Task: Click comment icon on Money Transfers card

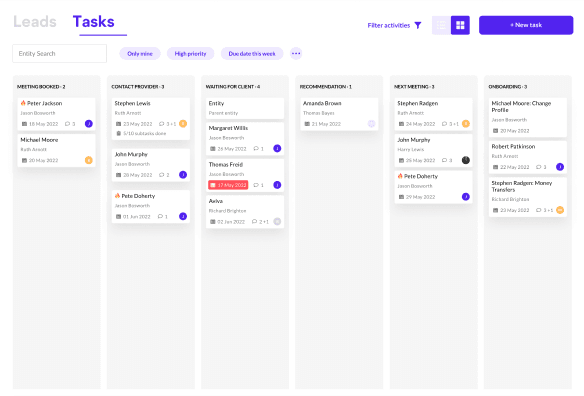Action: click(x=539, y=210)
